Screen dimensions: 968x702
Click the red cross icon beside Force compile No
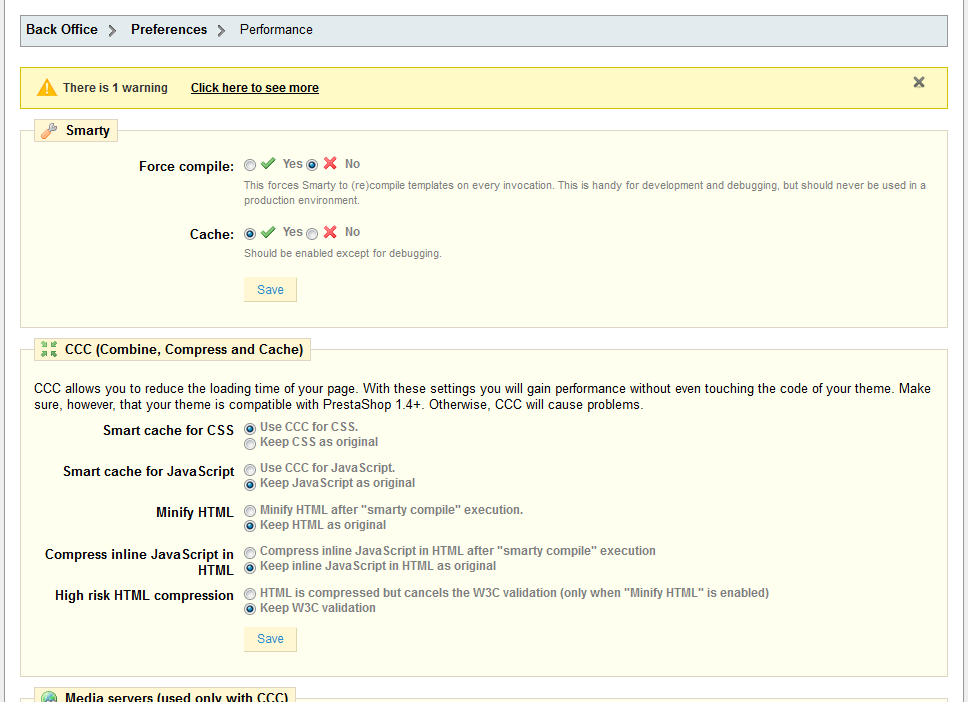330,164
